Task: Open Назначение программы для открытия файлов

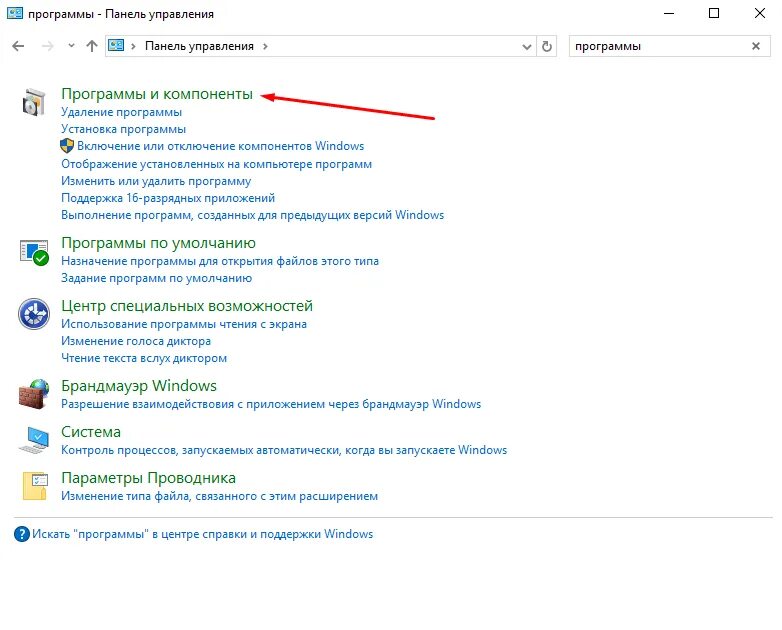Action: coord(220,261)
